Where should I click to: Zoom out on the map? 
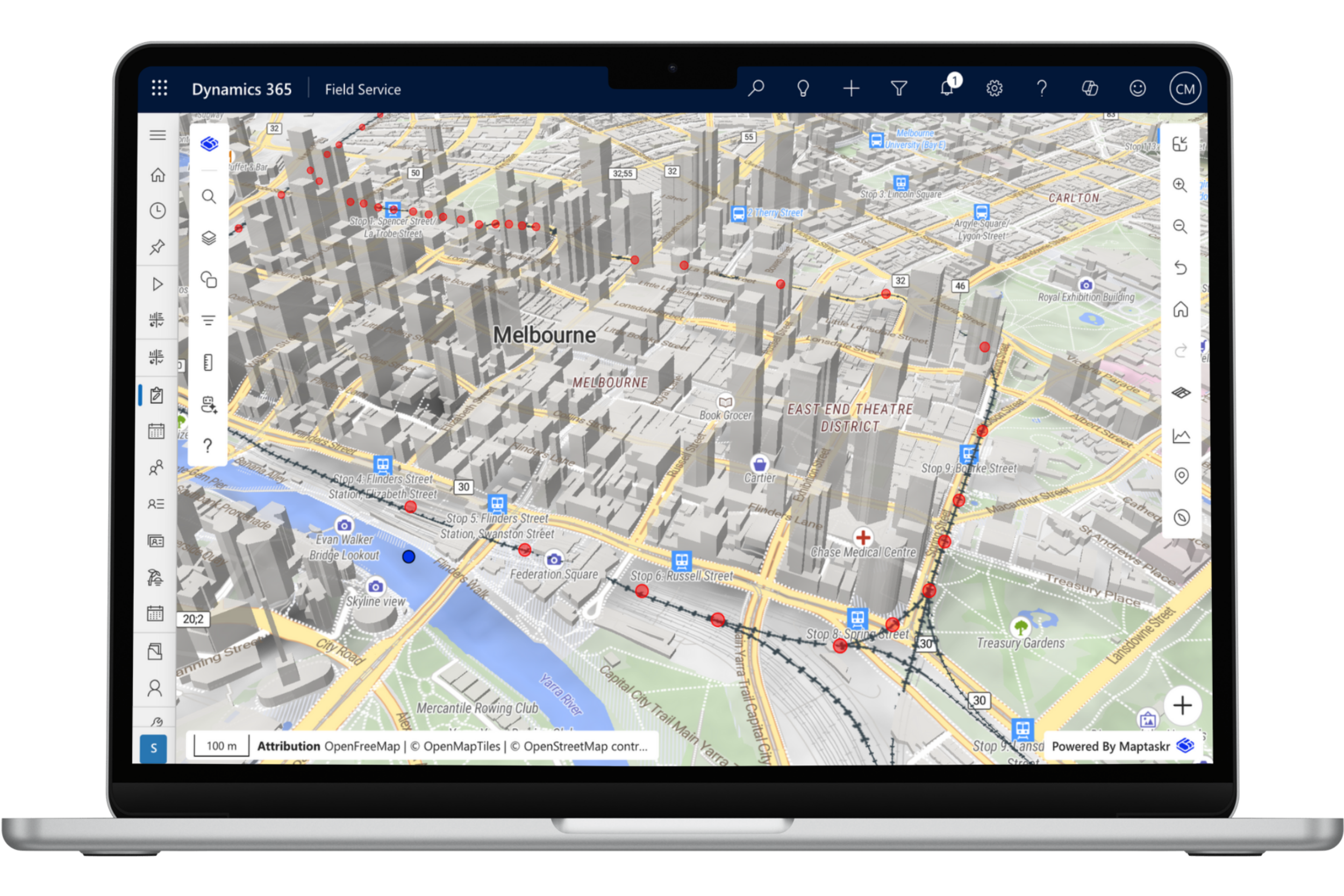tap(1181, 227)
